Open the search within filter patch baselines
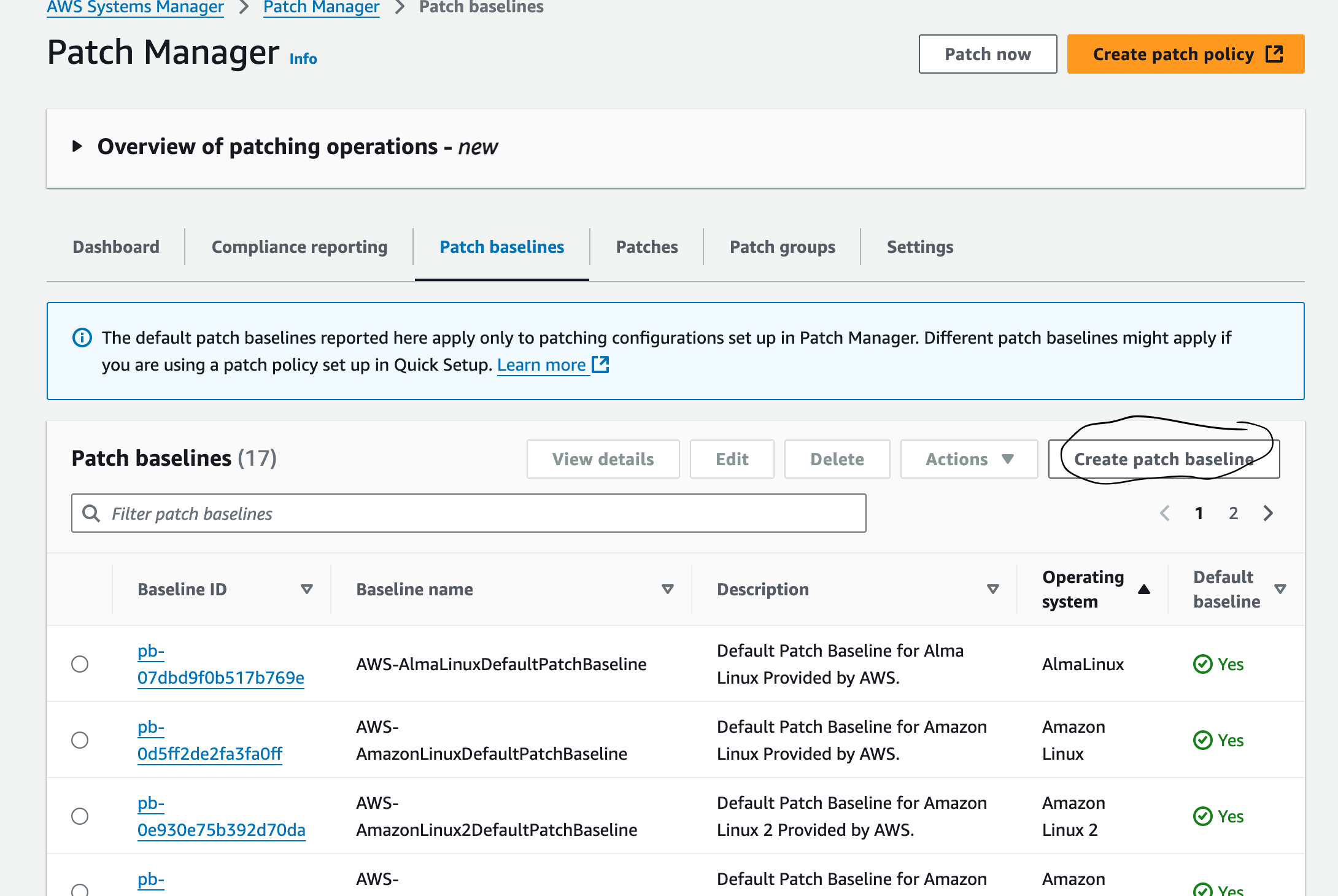Image resolution: width=1338 pixels, height=896 pixels. (92, 513)
